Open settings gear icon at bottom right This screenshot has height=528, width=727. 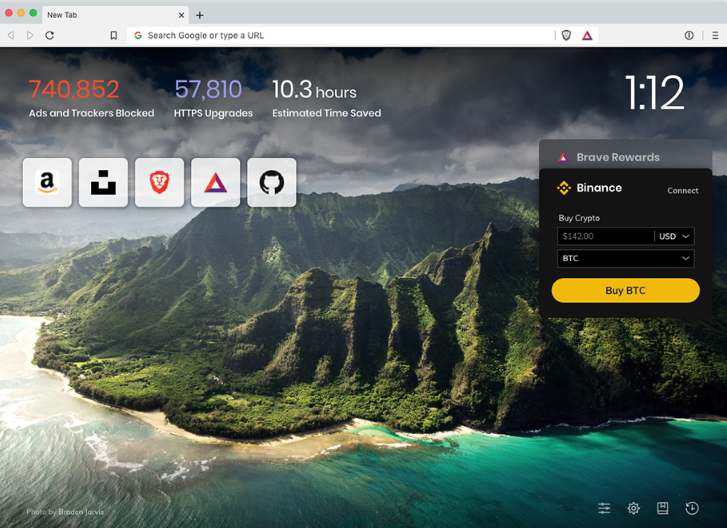click(633, 508)
